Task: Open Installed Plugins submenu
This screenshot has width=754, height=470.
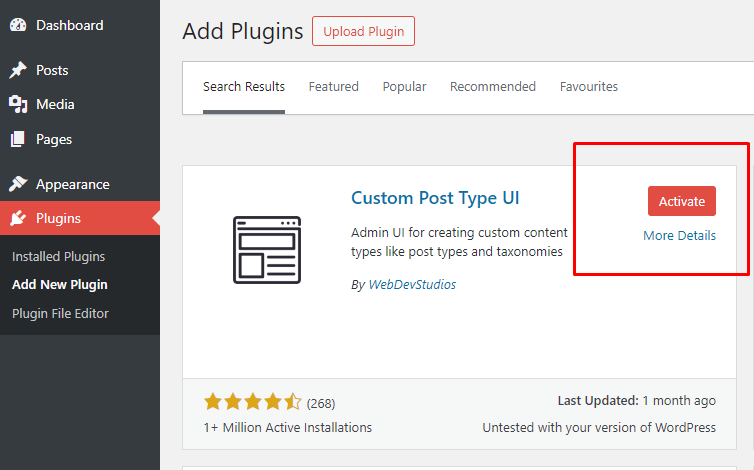Action: (x=58, y=256)
